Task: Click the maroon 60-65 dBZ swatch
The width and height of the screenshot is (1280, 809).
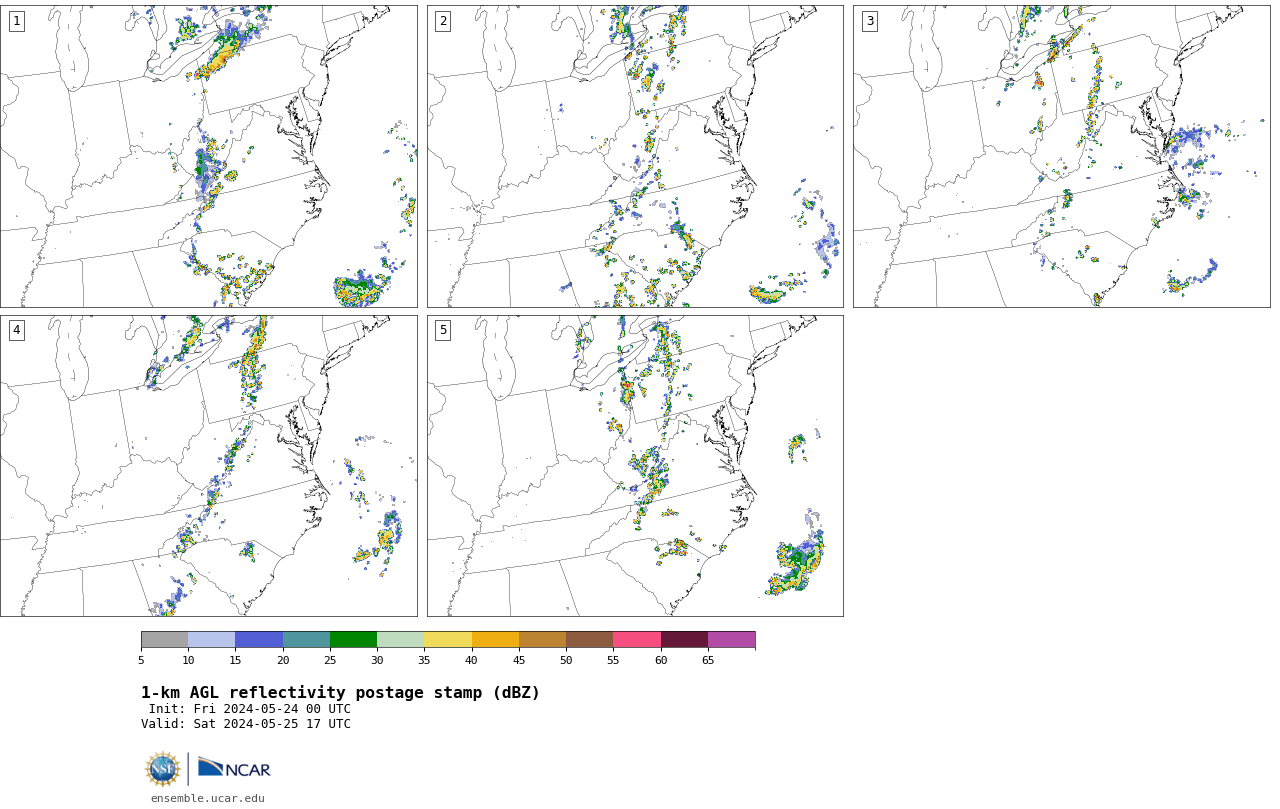Action: (684, 640)
